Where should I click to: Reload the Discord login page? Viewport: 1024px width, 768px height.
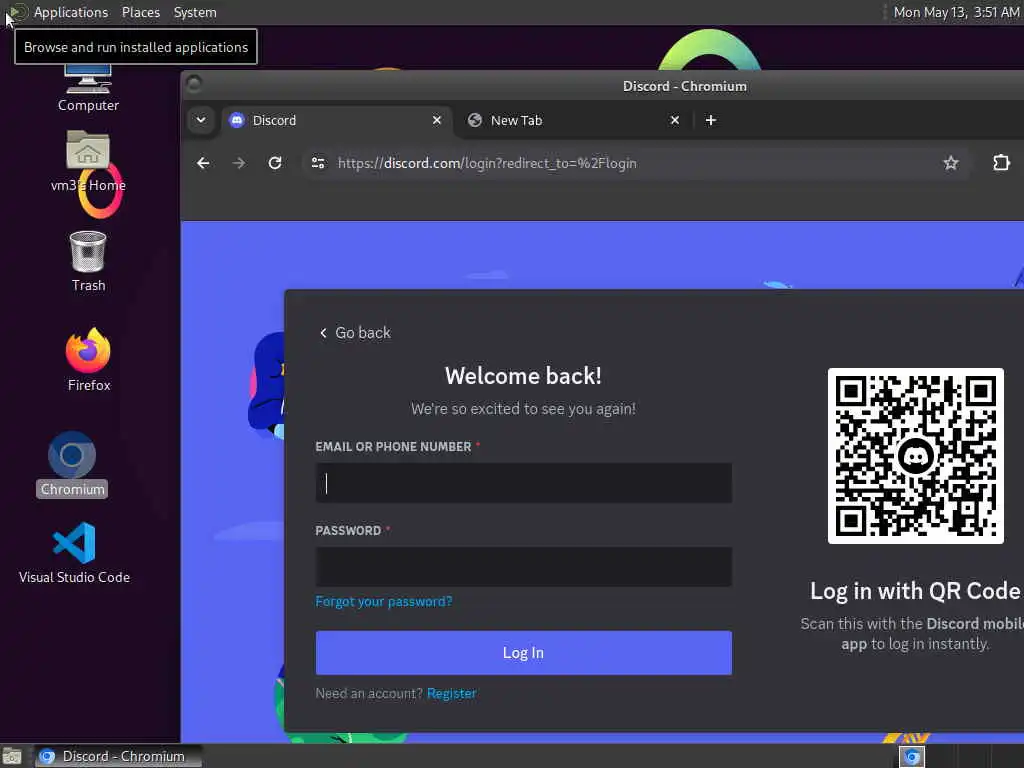(275, 163)
